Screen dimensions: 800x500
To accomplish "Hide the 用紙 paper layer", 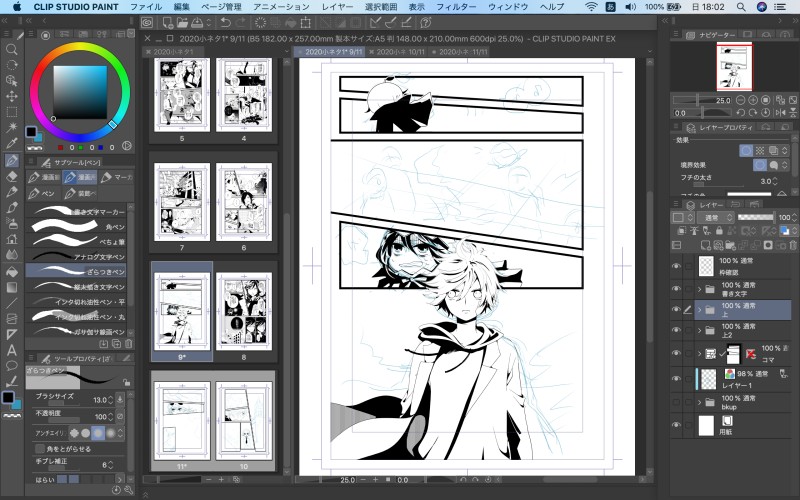I will pyautogui.click(x=676, y=424).
